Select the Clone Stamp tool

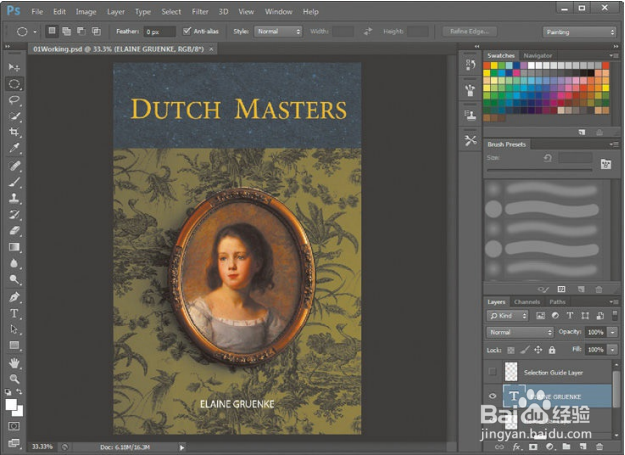coord(14,198)
